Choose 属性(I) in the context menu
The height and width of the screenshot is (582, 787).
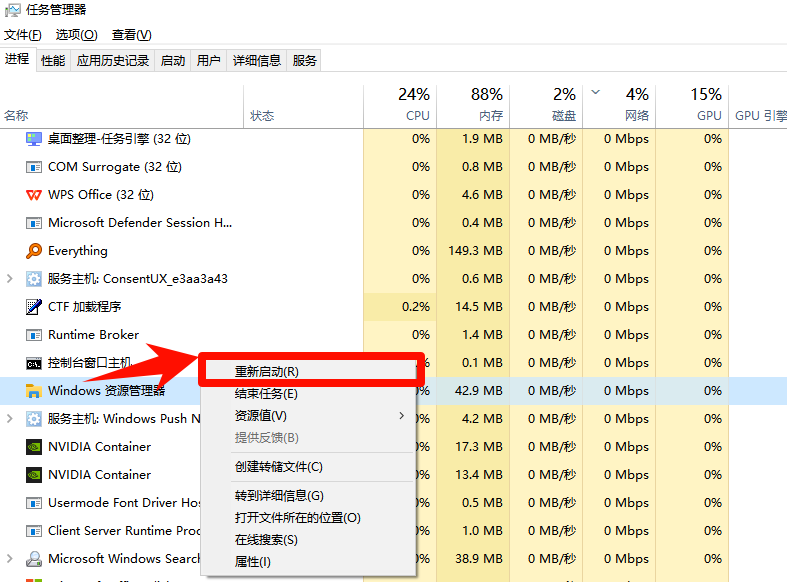(x=308, y=562)
